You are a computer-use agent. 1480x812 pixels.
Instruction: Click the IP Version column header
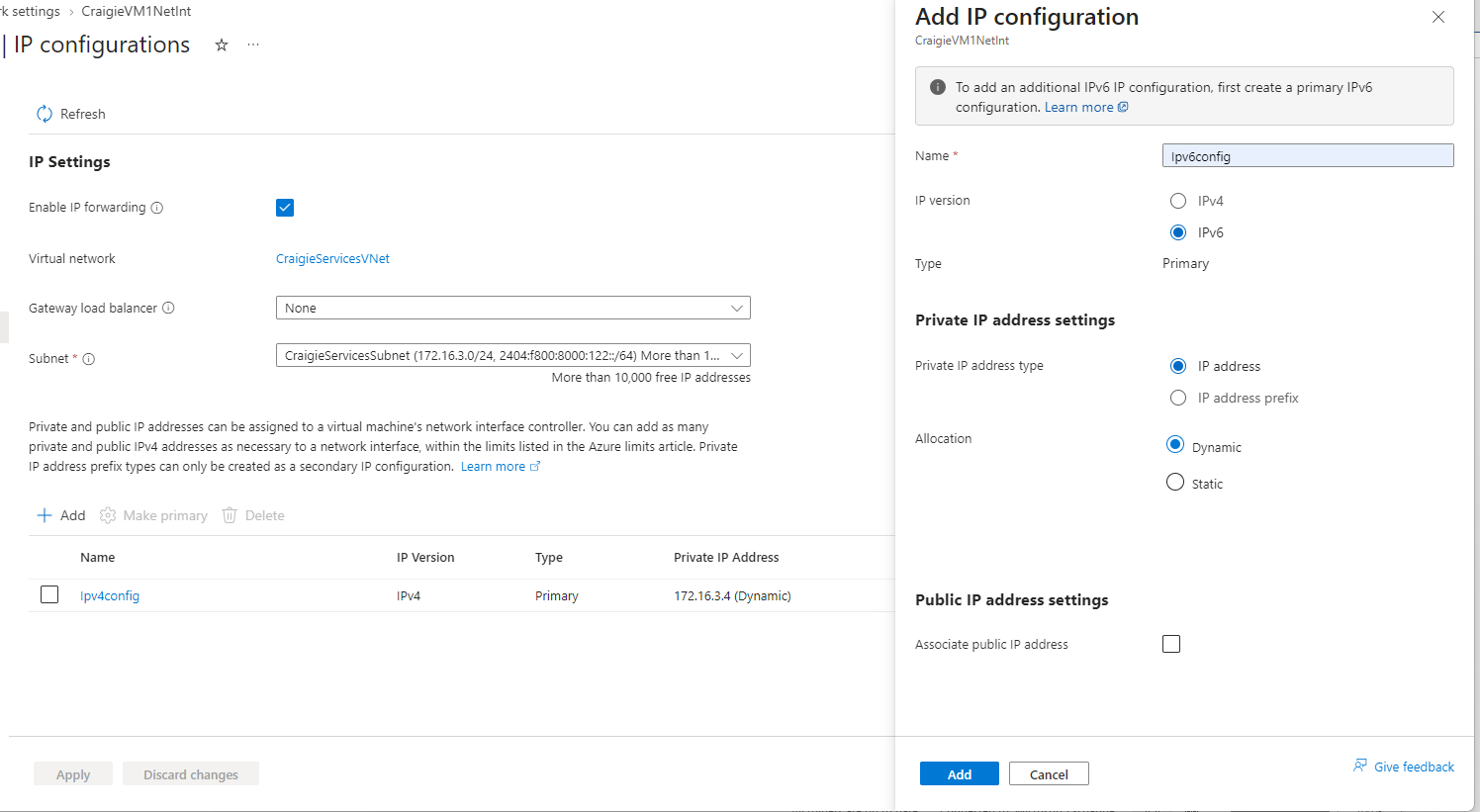[x=425, y=557]
